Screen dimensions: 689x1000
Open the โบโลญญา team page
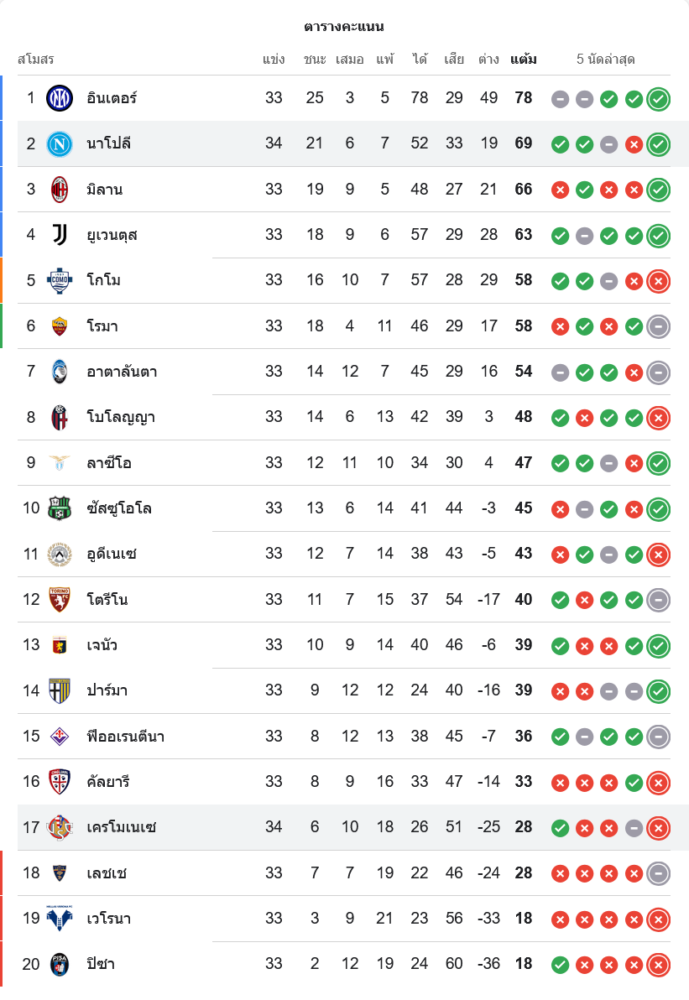click(x=121, y=417)
